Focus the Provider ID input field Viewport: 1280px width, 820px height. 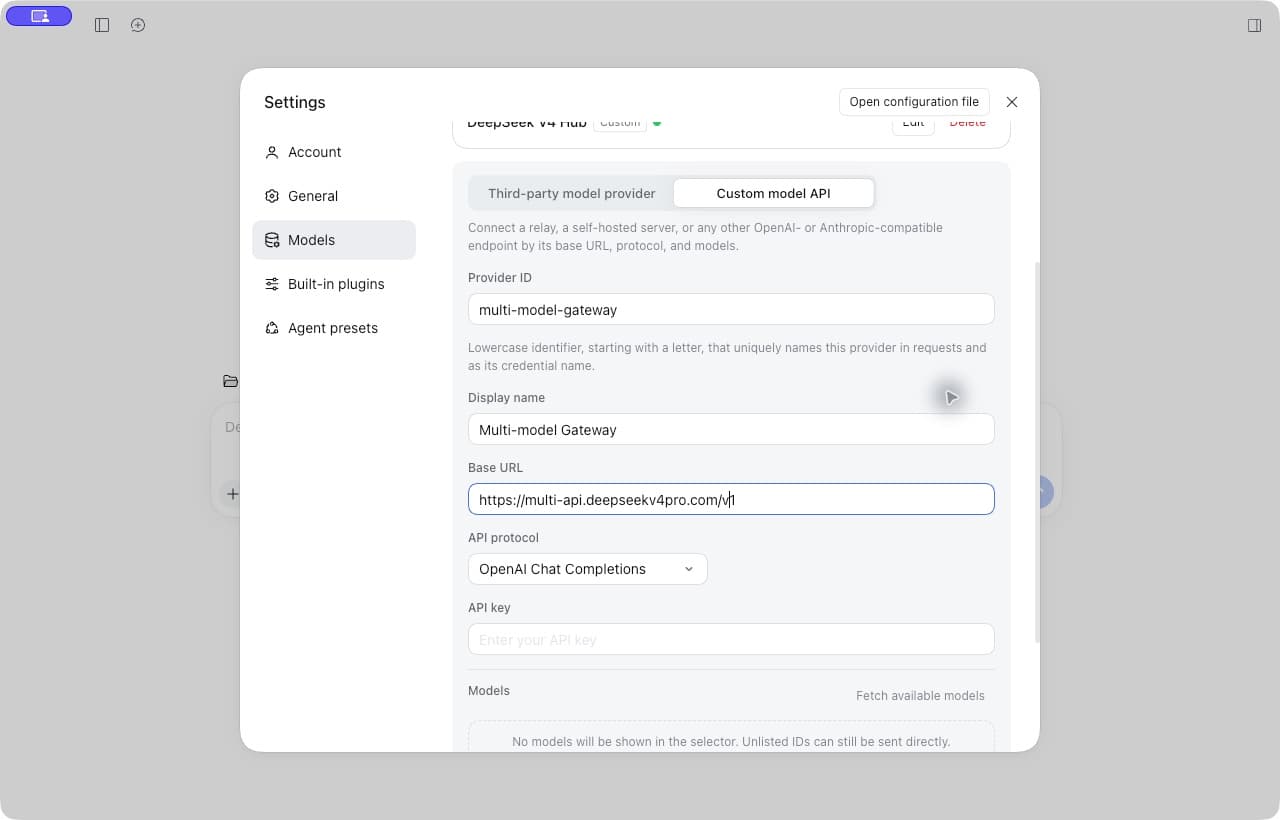(x=731, y=309)
